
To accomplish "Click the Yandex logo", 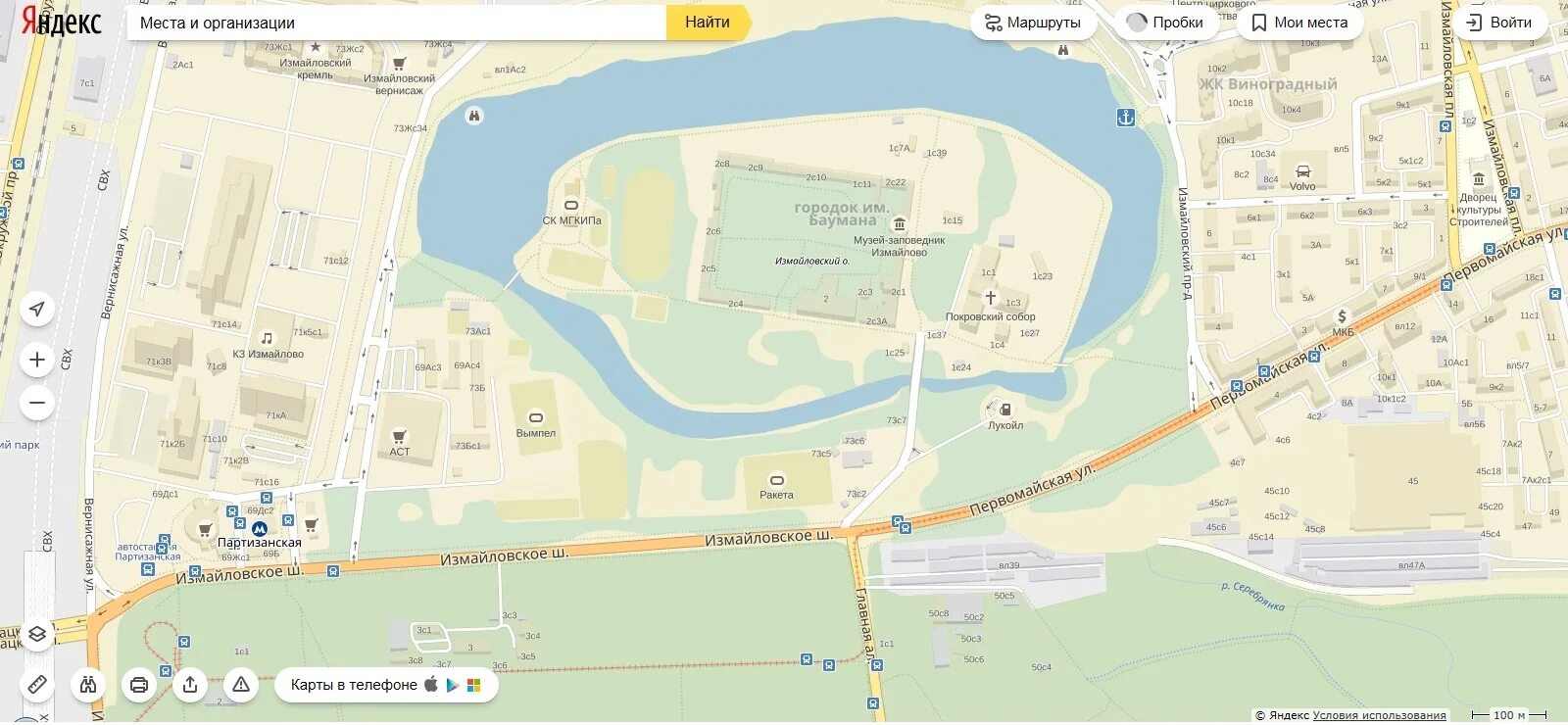I will click(x=61, y=22).
